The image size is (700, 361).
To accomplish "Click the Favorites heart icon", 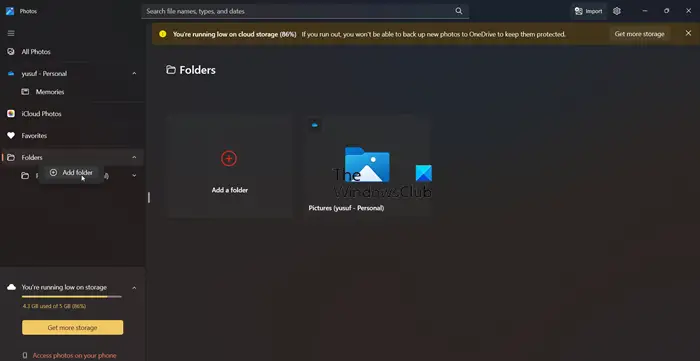I will 11,136.
